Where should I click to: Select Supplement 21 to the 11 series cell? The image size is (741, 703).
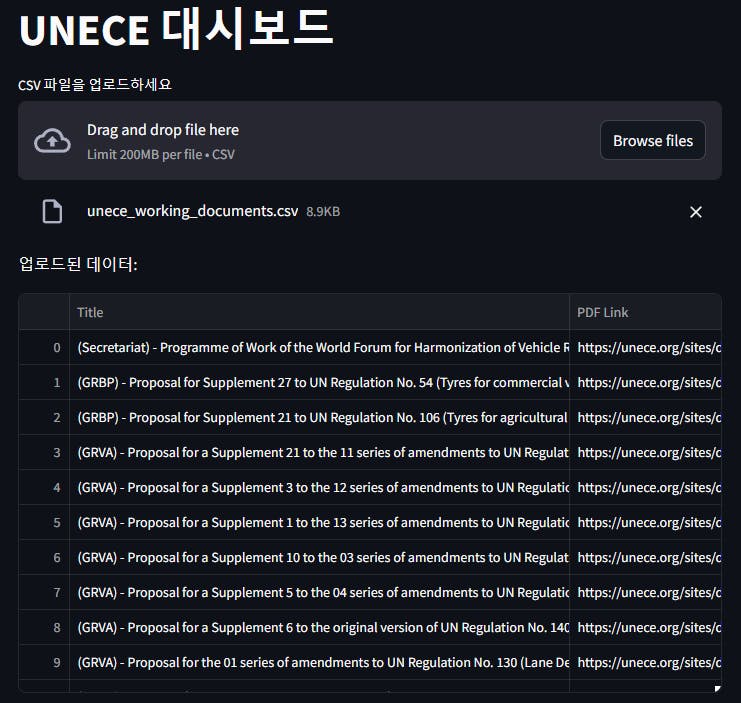point(319,452)
